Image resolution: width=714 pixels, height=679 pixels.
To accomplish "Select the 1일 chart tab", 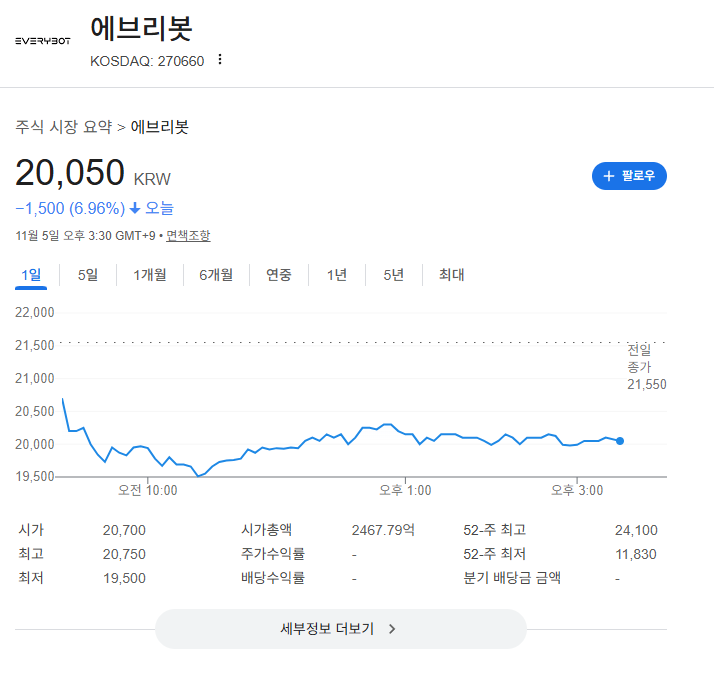I will tap(31, 275).
